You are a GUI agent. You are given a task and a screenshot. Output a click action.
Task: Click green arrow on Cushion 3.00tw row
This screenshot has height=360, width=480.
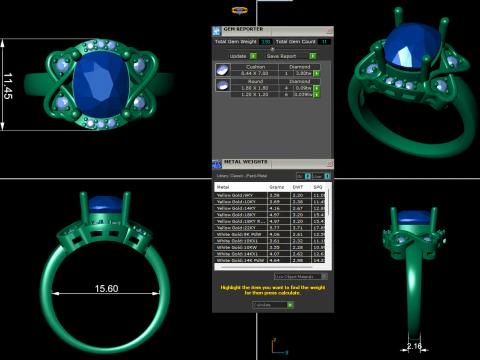pyautogui.click(x=317, y=73)
